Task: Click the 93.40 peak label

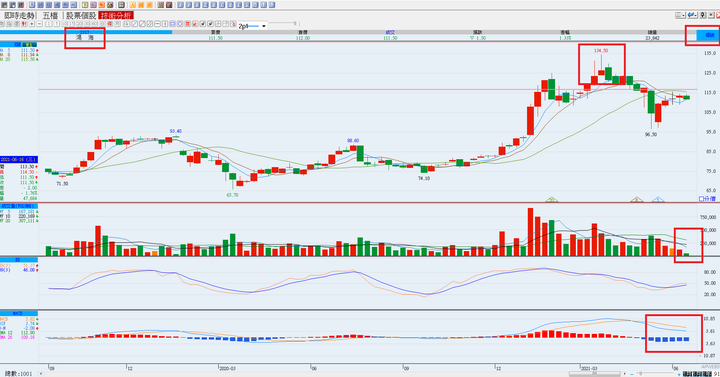Action: tap(175, 131)
